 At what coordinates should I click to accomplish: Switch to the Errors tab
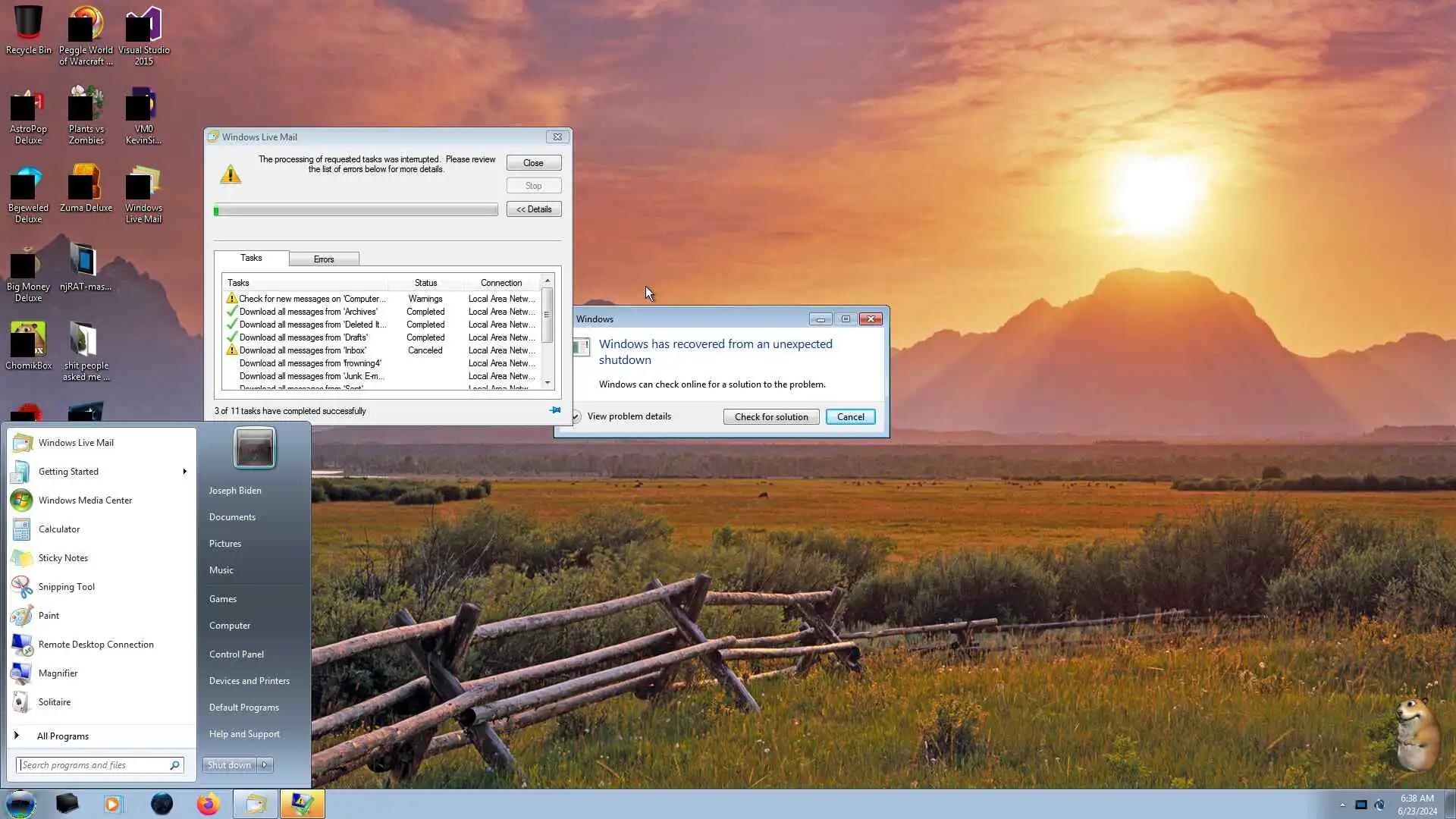click(x=324, y=259)
